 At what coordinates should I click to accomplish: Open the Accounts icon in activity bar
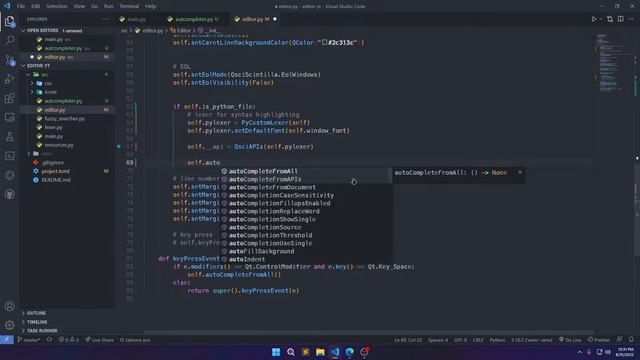[x=9, y=306]
